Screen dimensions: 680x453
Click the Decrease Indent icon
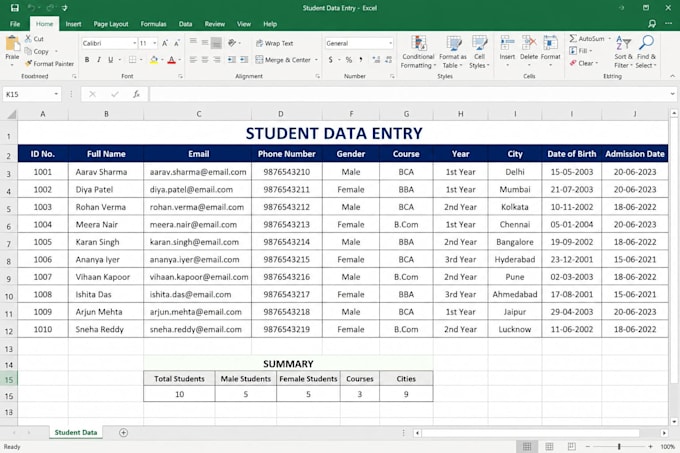[x=232, y=59]
